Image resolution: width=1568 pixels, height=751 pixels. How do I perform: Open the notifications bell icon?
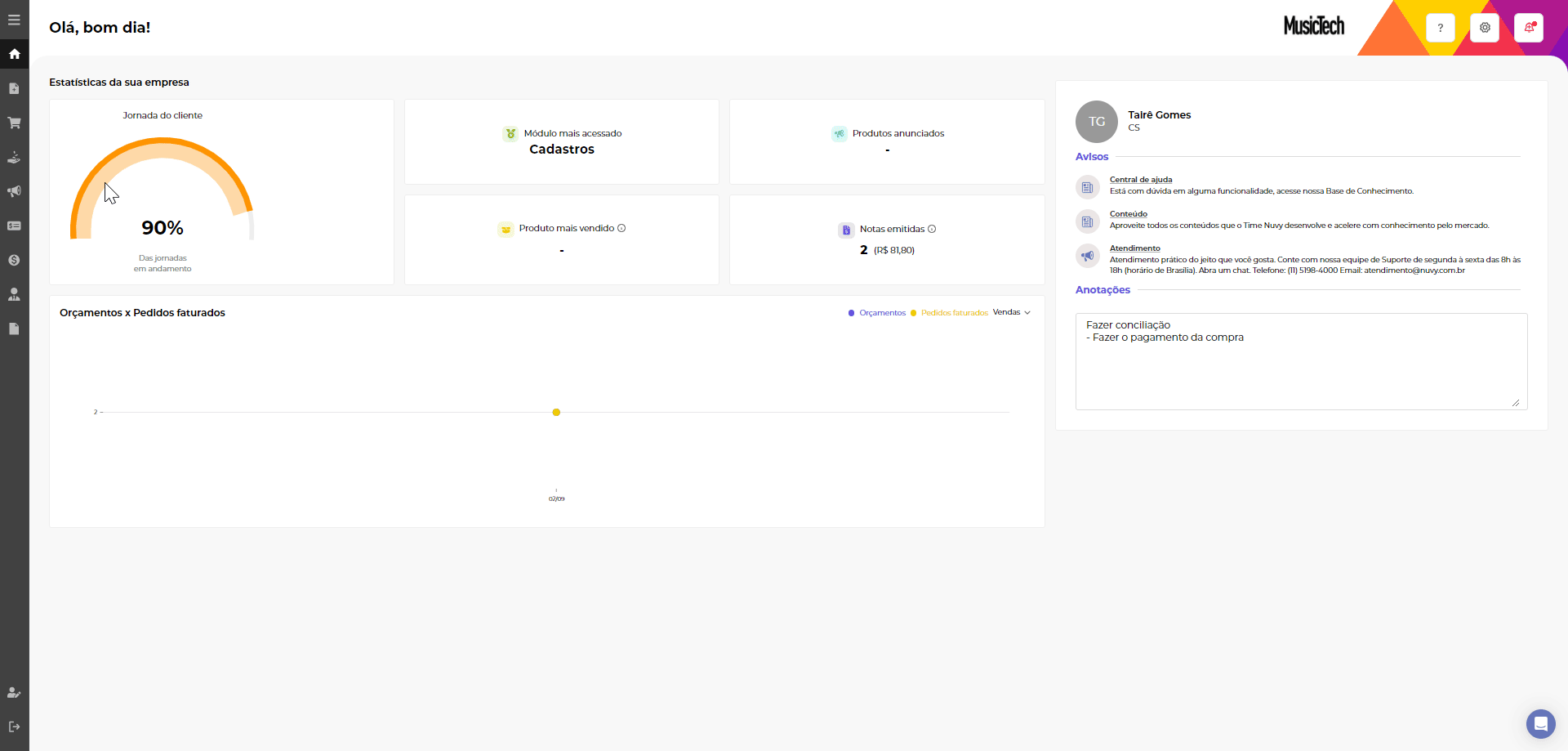1528,28
